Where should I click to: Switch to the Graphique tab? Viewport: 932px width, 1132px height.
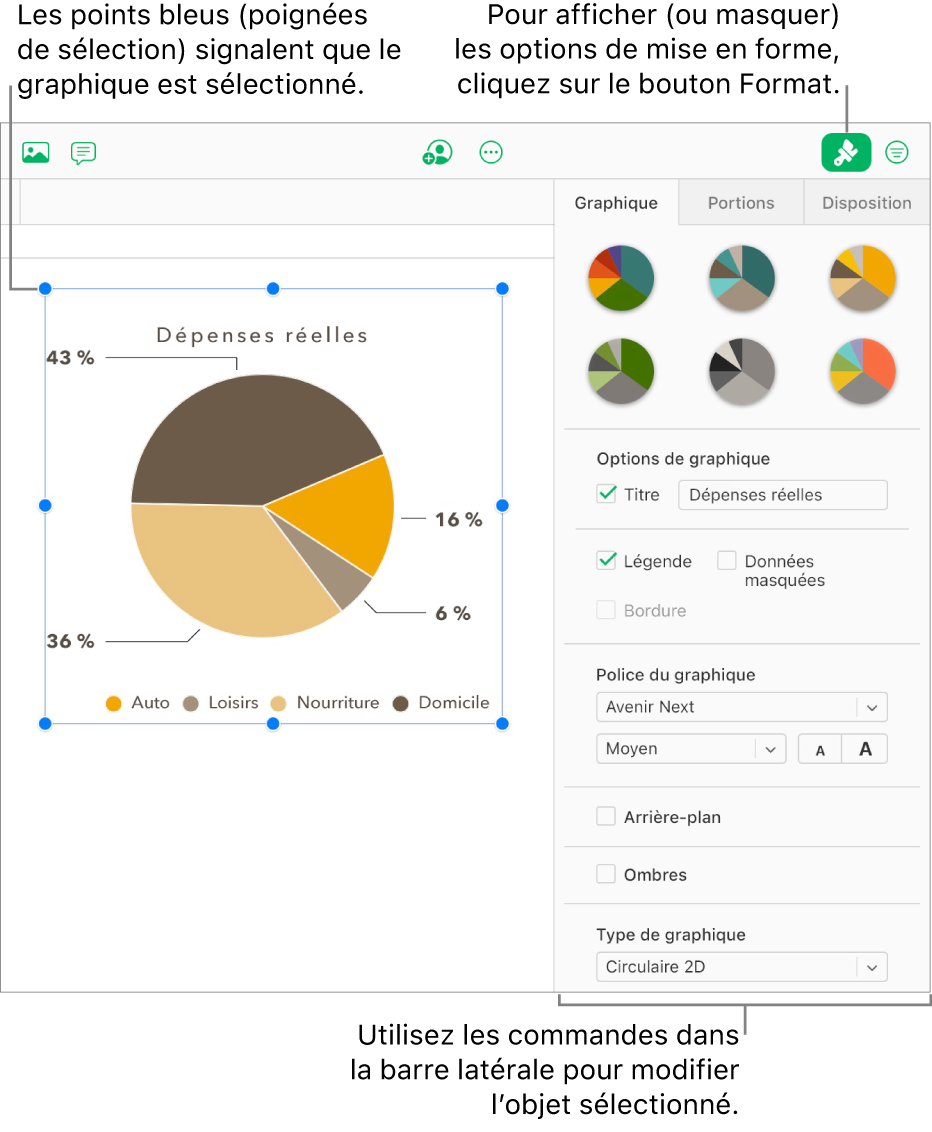click(x=616, y=203)
